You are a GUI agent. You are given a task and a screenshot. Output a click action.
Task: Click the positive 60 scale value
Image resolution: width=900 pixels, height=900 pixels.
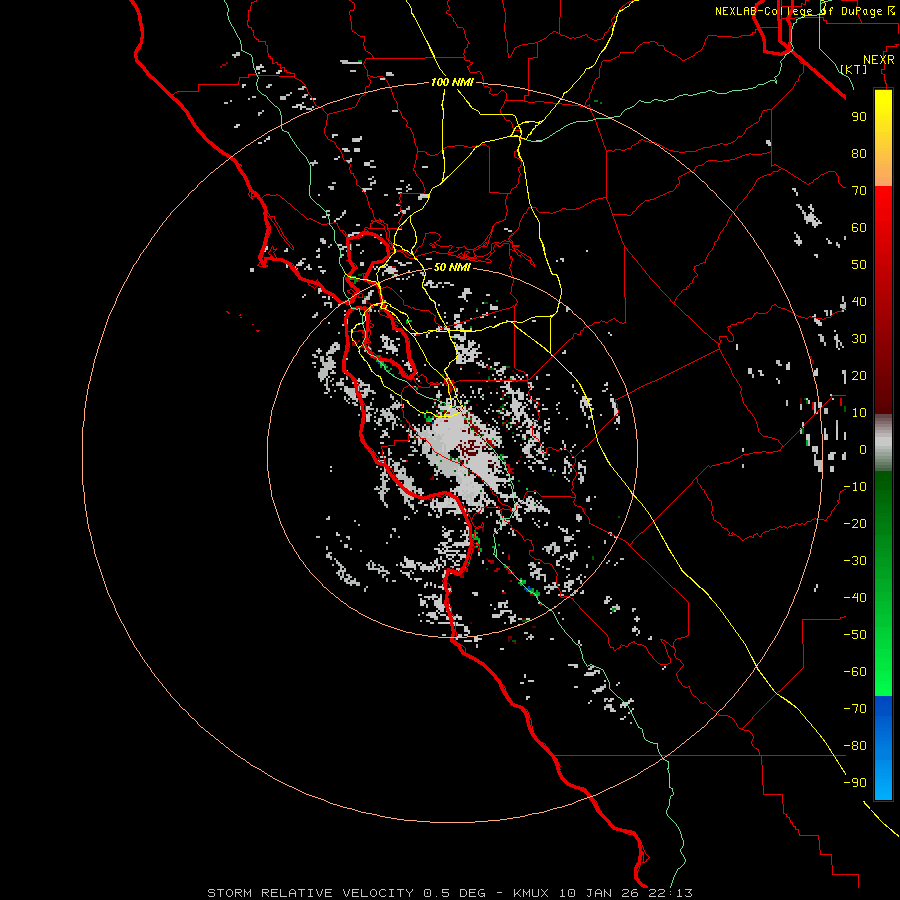pyautogui.click(x=859, y=227)
